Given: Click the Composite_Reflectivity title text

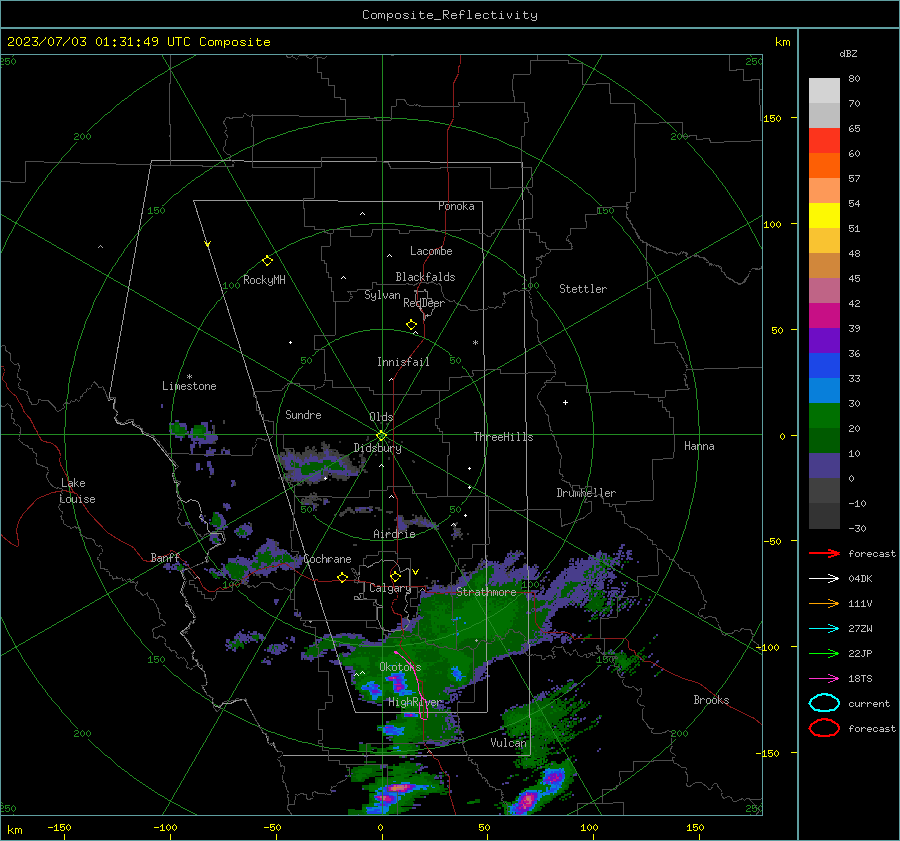Looking at the screenshot, I should (x=450, y=14).
